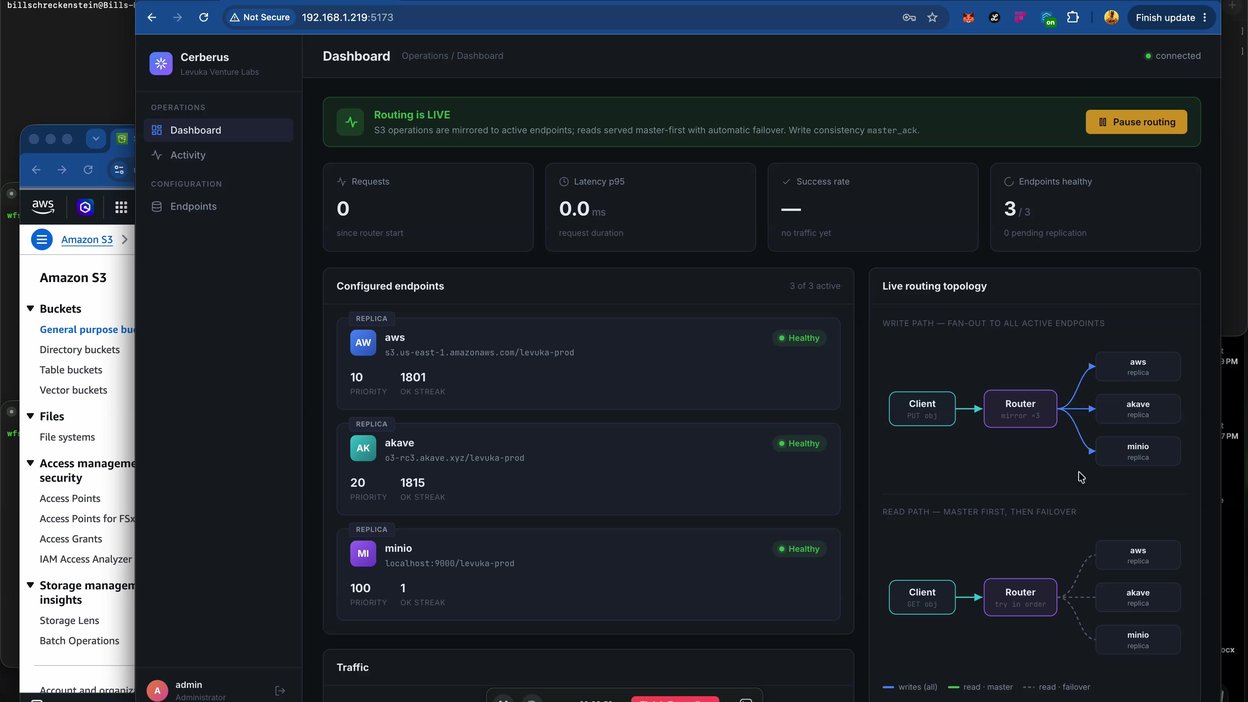
Task: Click the Not Secure site info chip
Action: point(260,17)
